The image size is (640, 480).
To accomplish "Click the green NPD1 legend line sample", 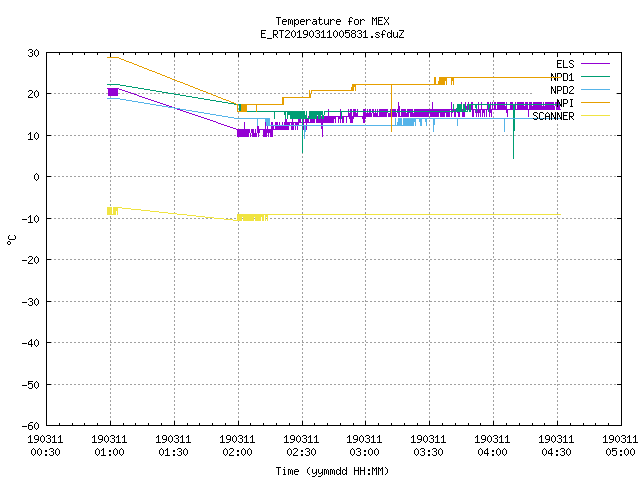I will click(595, 76).
